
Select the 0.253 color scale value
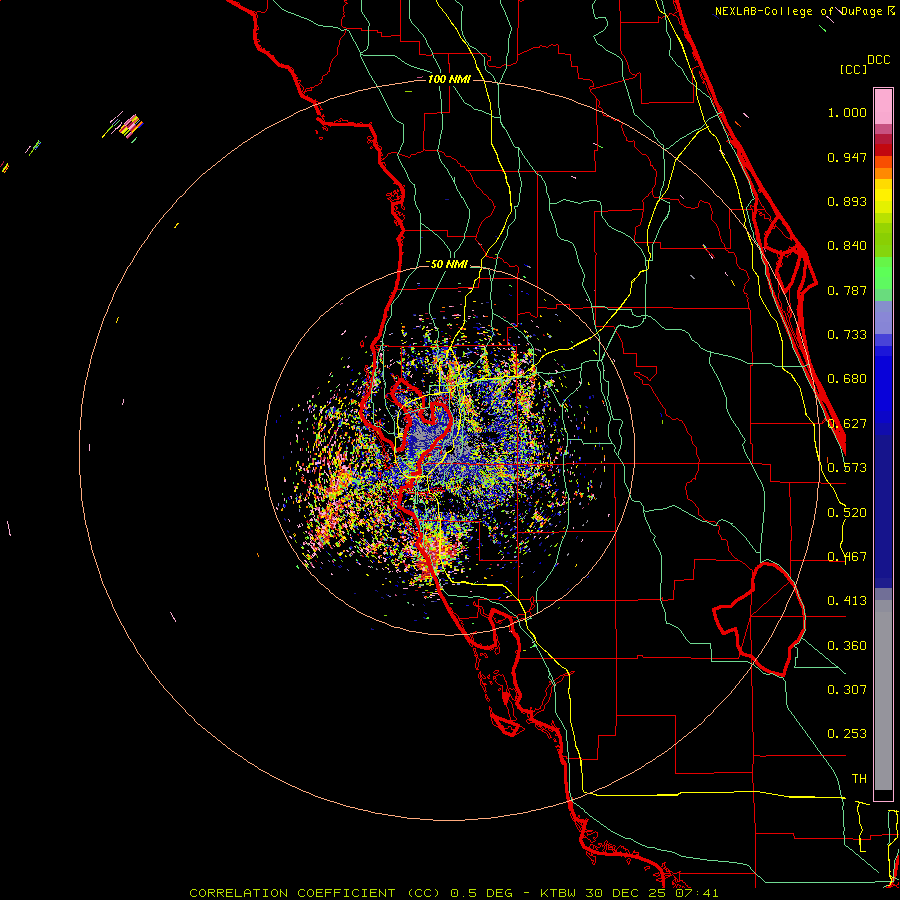tap(847, 734)
